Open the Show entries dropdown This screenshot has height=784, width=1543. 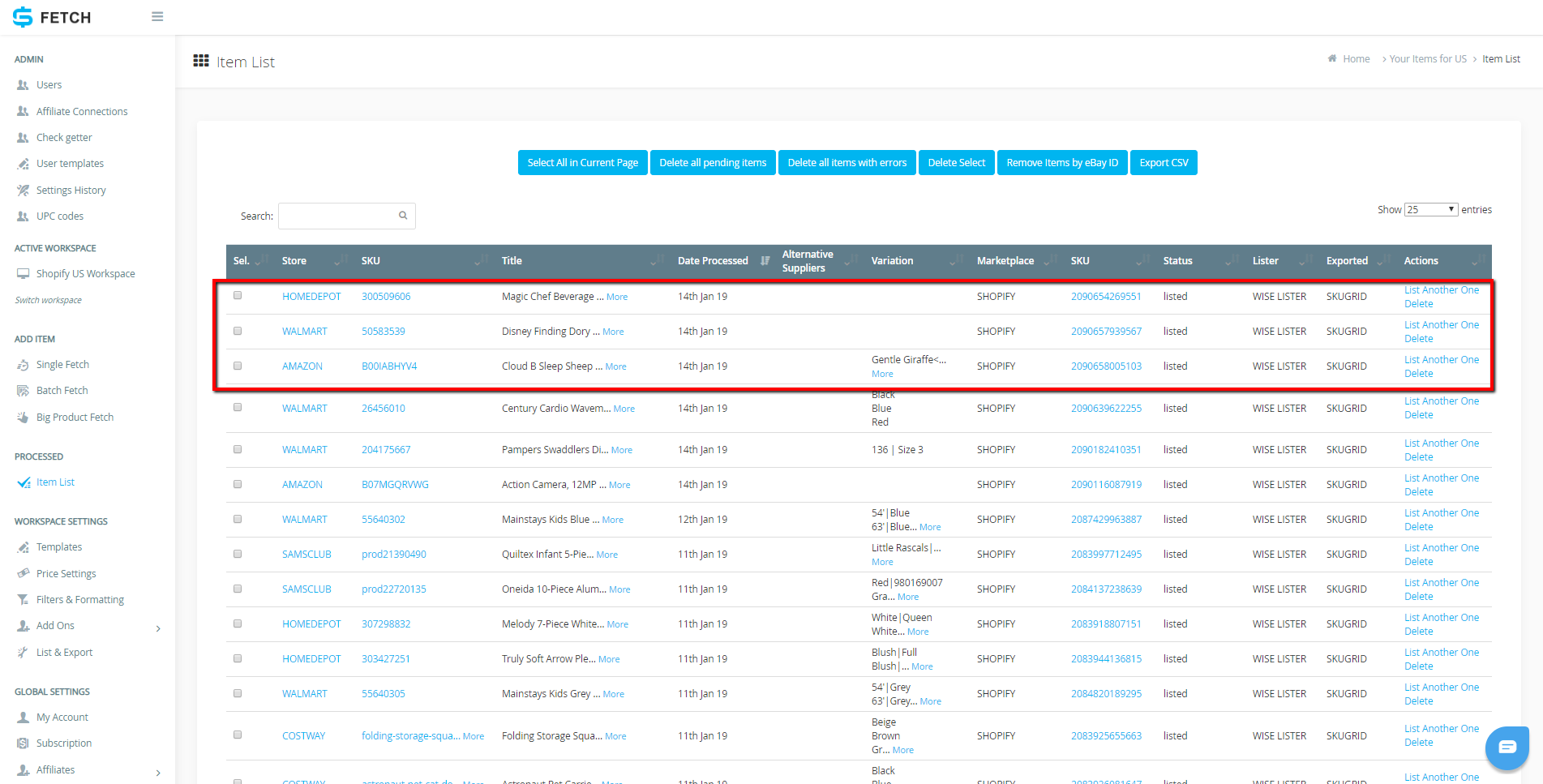(x=1431, y=209)
